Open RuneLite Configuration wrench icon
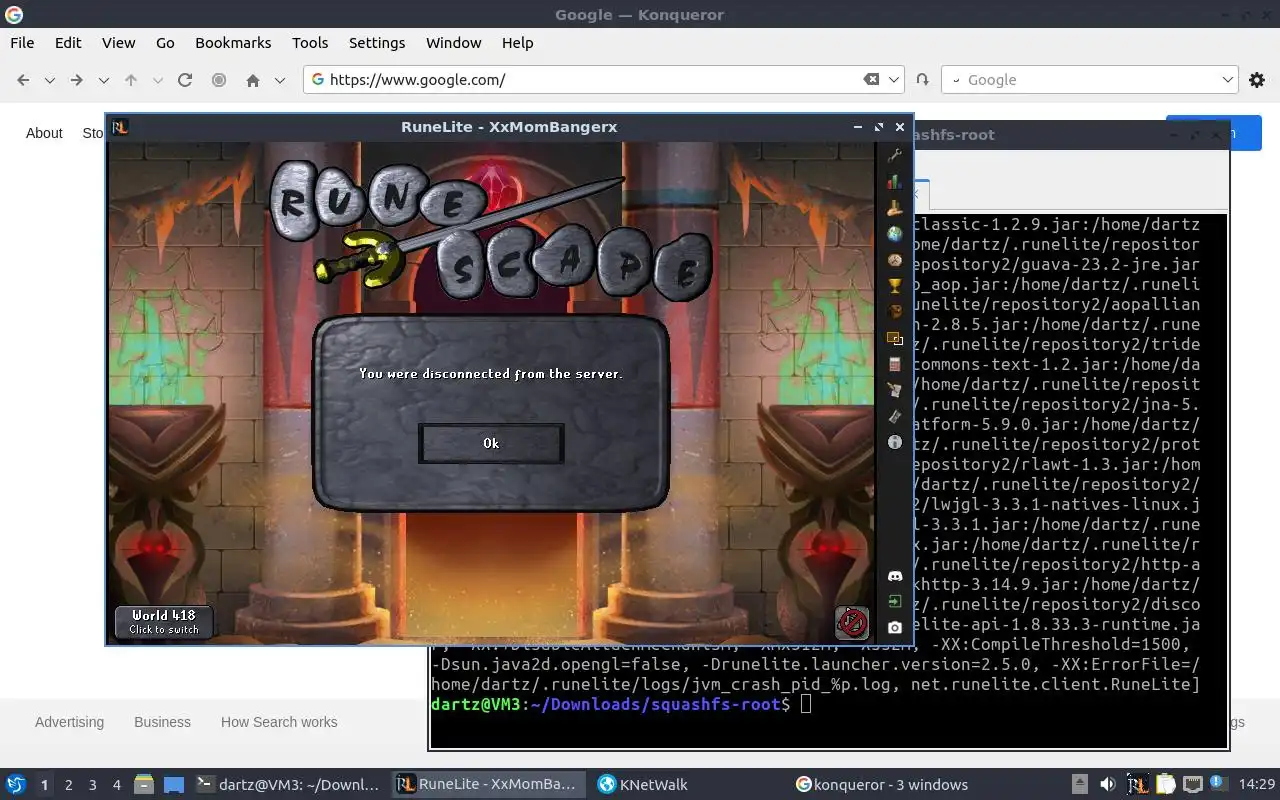The height and width of the screenshot is (800, 1280). tap(894, 155)
